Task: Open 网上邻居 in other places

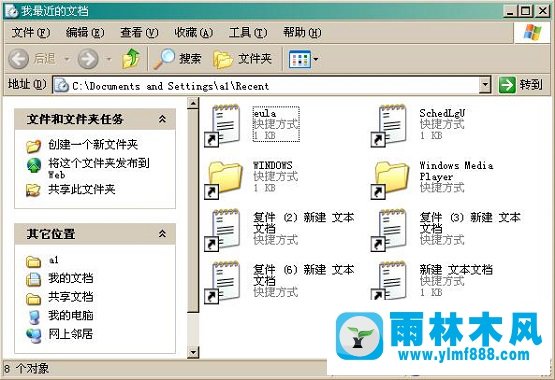Action: pyautogui.click(x=71, y=334)
